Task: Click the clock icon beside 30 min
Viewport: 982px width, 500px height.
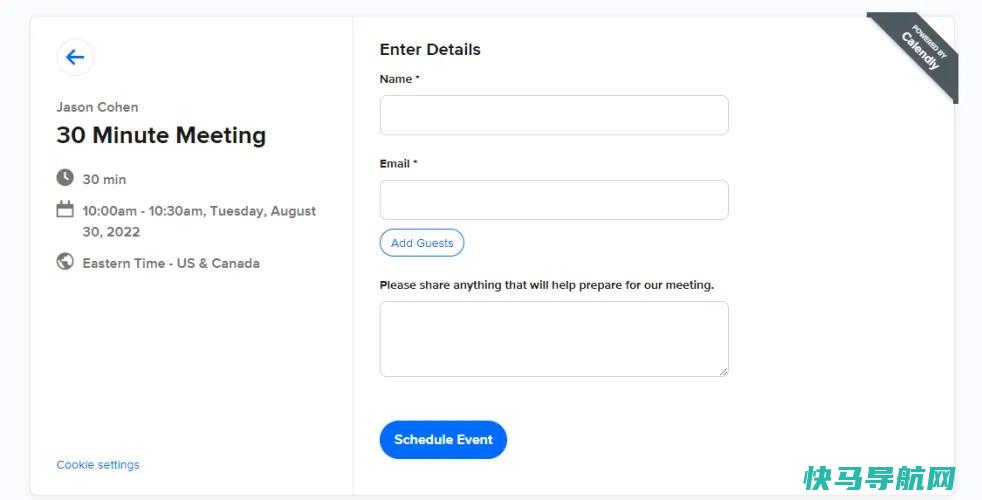Action: pos(65,177)
